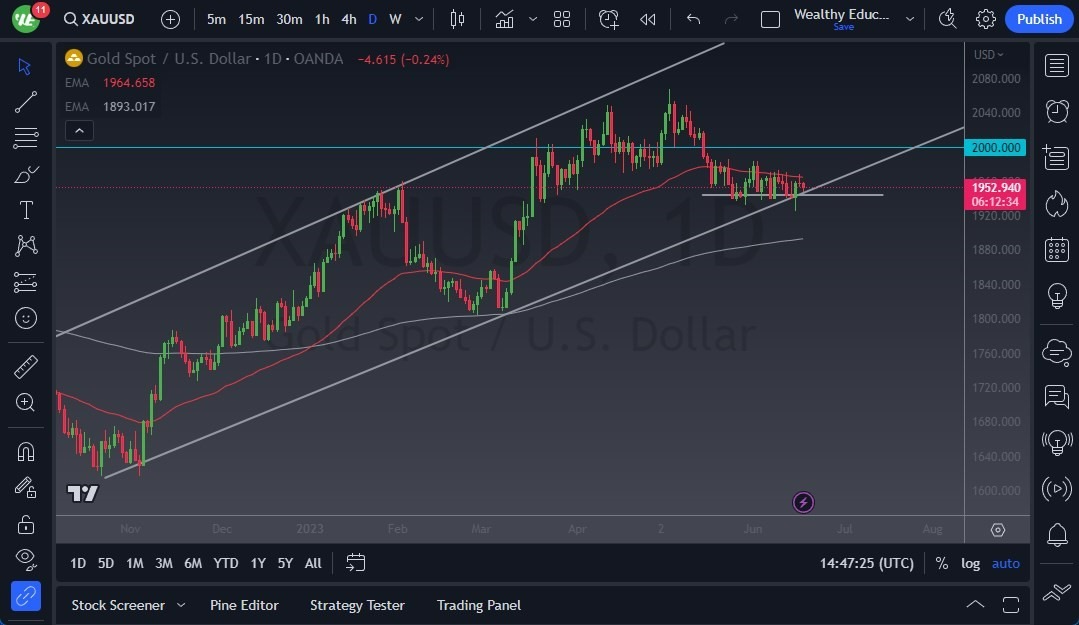Open the go to date calendar

point(355,563)
